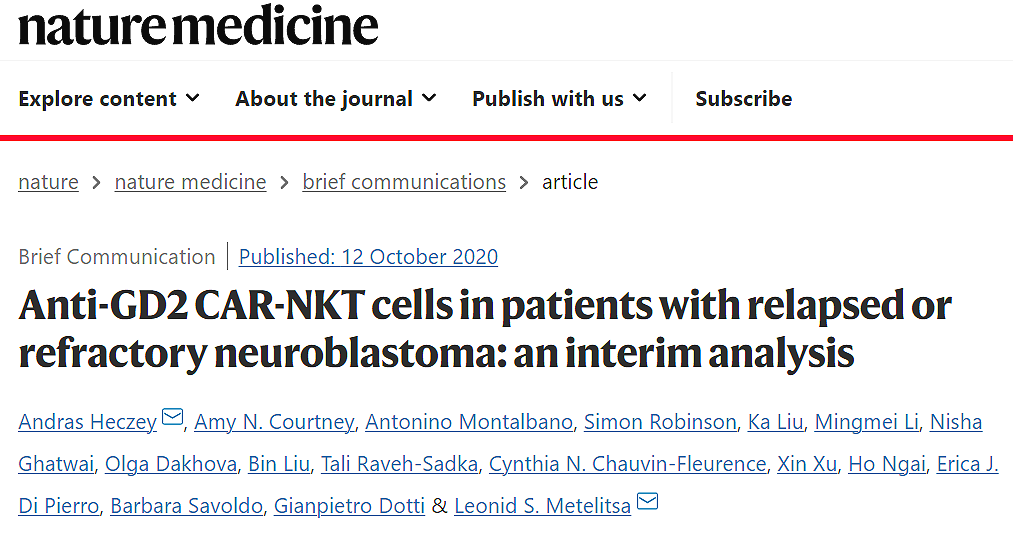Open author Simon Robinson's details
Screen dimensions: 1013x538
tap(660, 422)
